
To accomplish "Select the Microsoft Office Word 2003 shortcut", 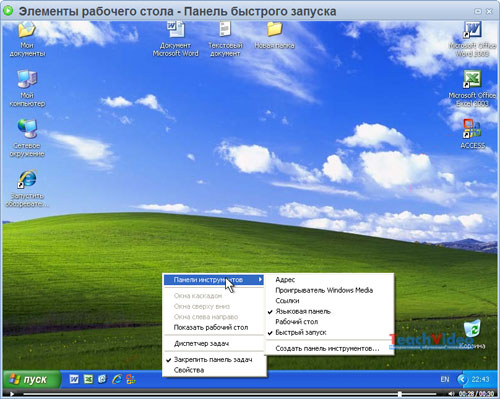I will [472, 38].
